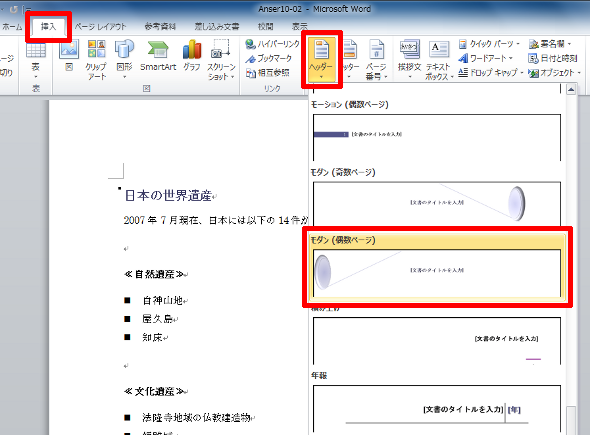Insert a Bookmark (ブックマーク)
This screenshot has height=435, width=590.
(269, 58)
